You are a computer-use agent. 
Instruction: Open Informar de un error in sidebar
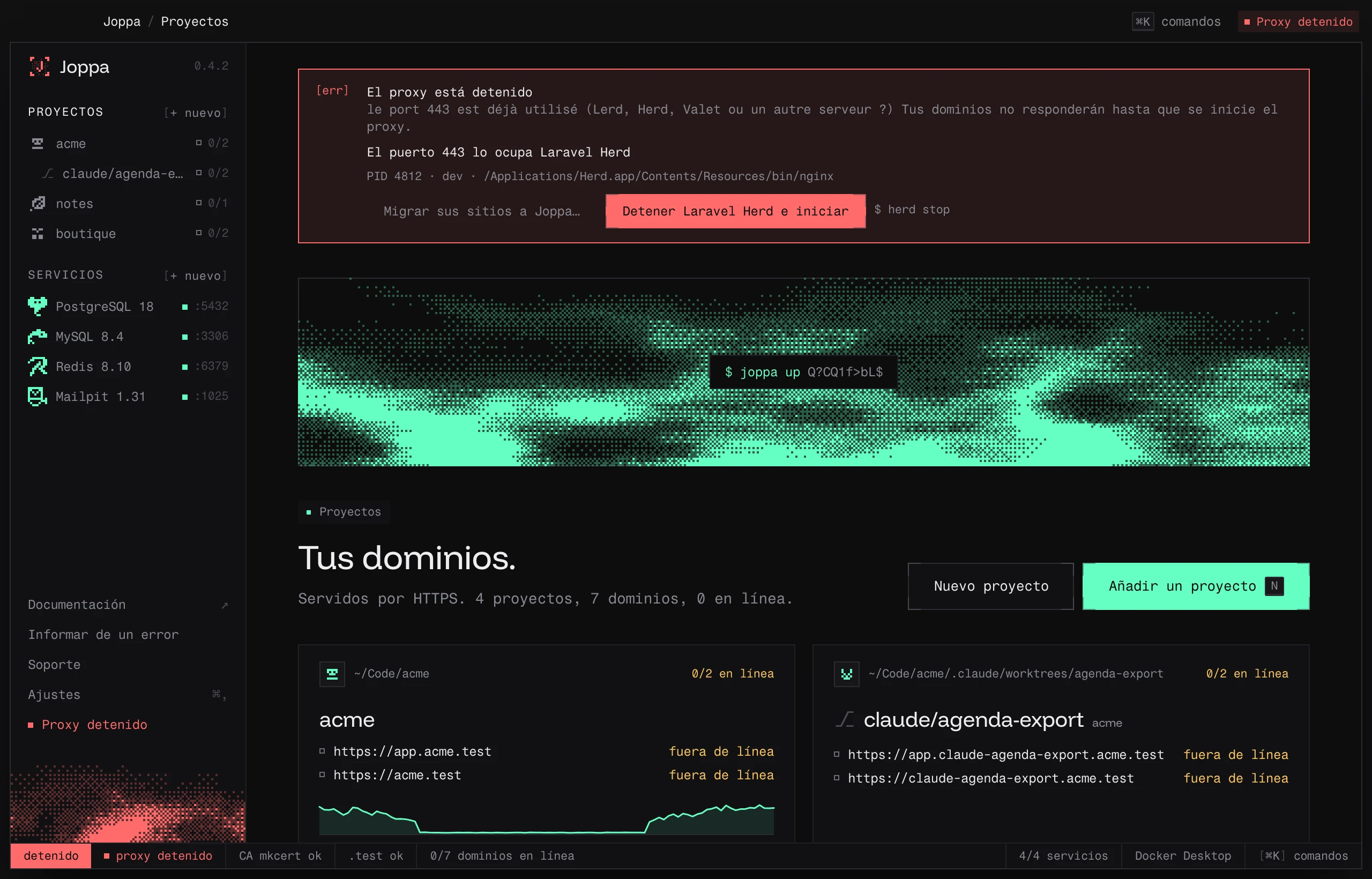tap(129, 635)
